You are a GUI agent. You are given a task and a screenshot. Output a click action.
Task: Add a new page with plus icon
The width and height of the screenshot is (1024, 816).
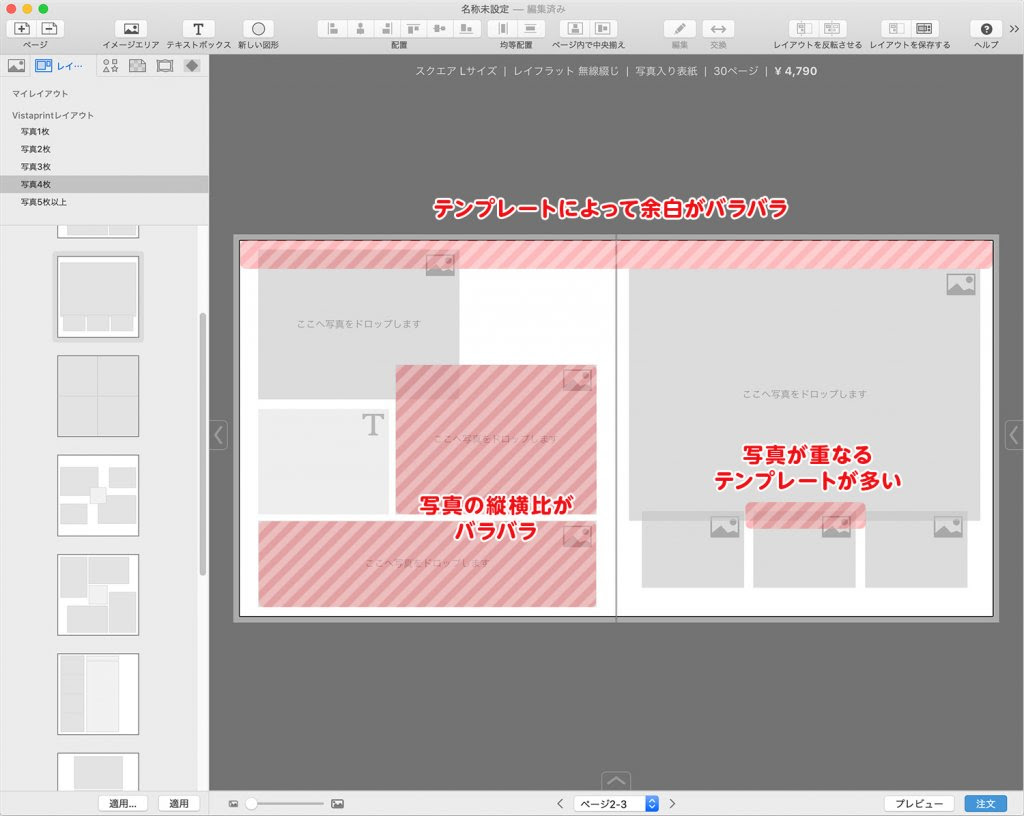click(x=22, y=29)
